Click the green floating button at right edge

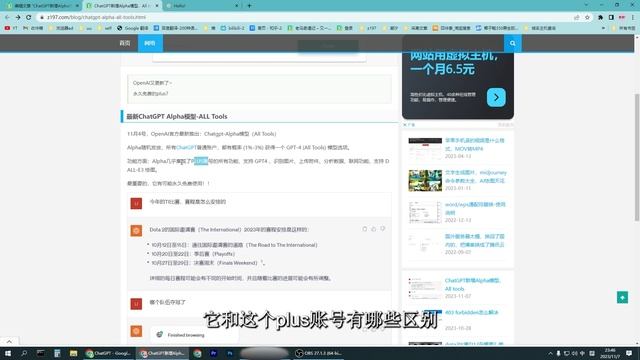[622, 297]
